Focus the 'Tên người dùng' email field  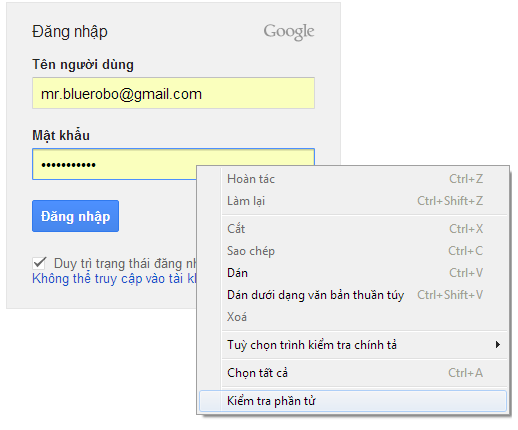173,93
